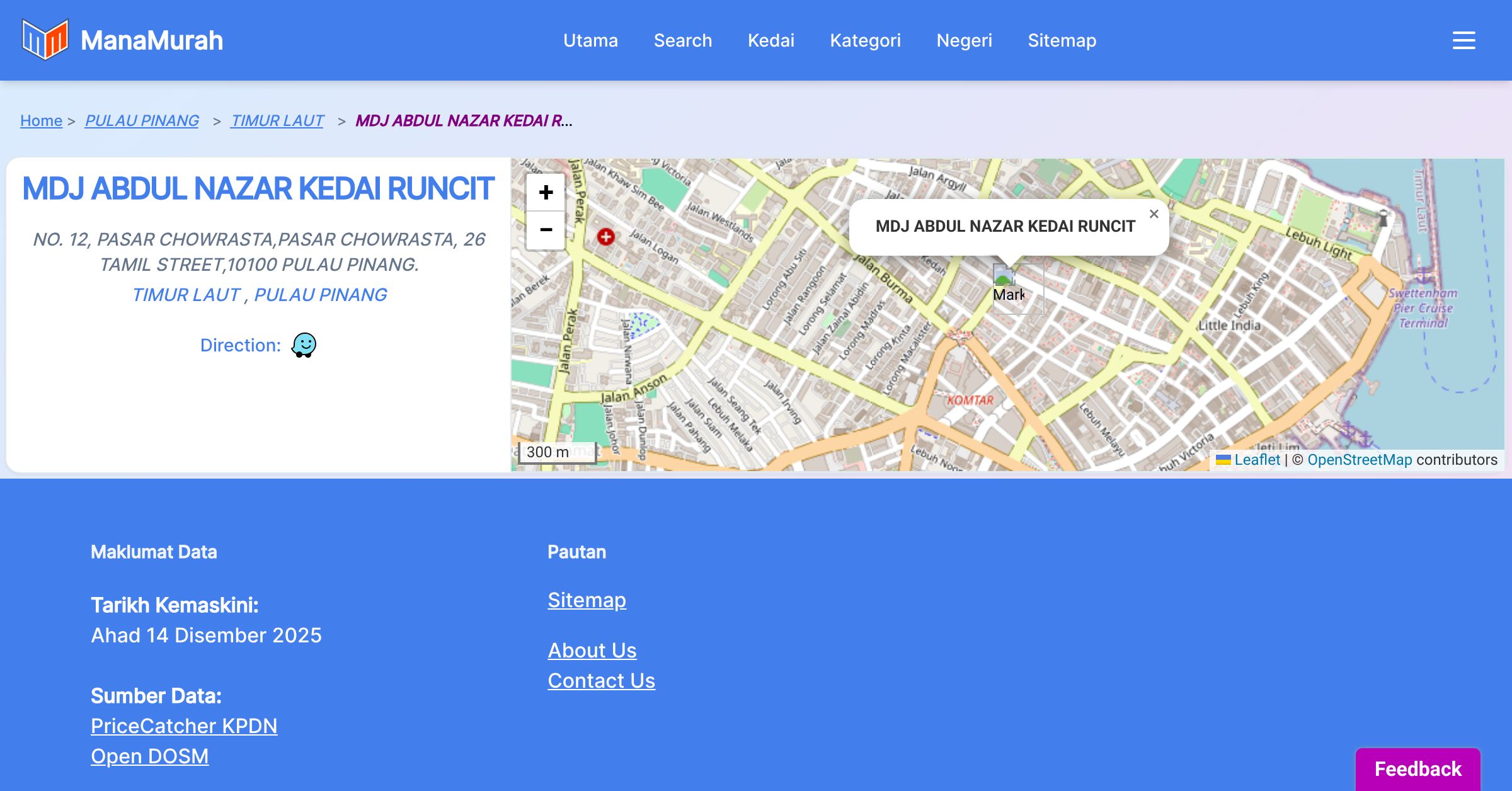Open Waze direction icon

point(304,345)
